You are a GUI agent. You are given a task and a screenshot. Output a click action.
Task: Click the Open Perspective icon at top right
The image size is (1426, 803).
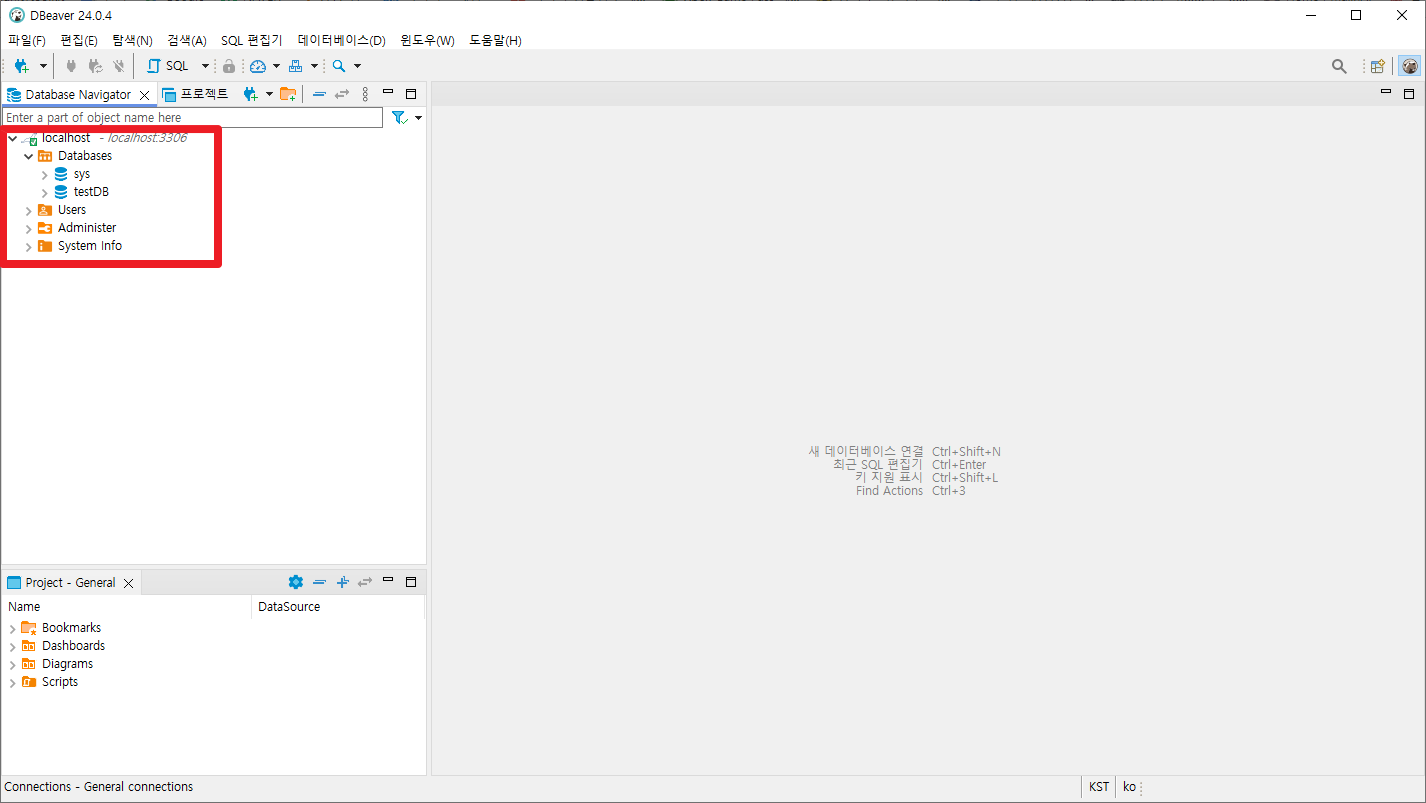(1378, 66)
